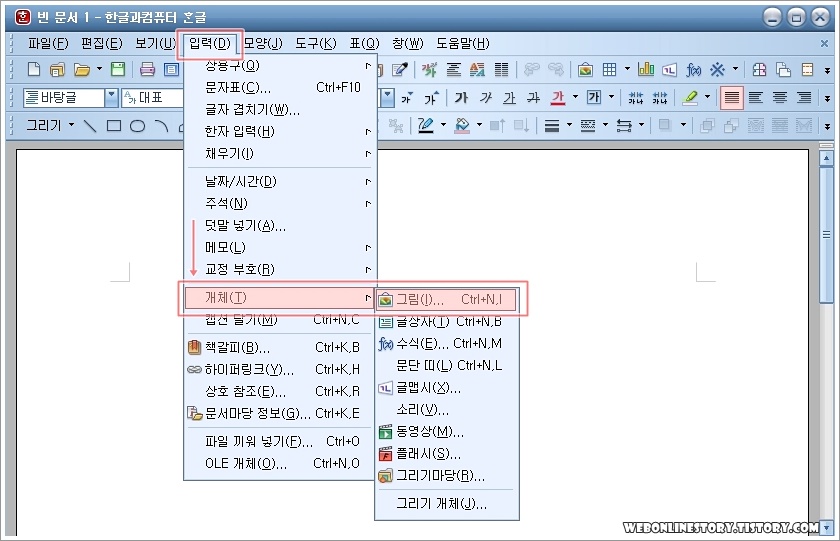Click the printer icon in the toolbar

pyautogui.click(x=147, y=69)
